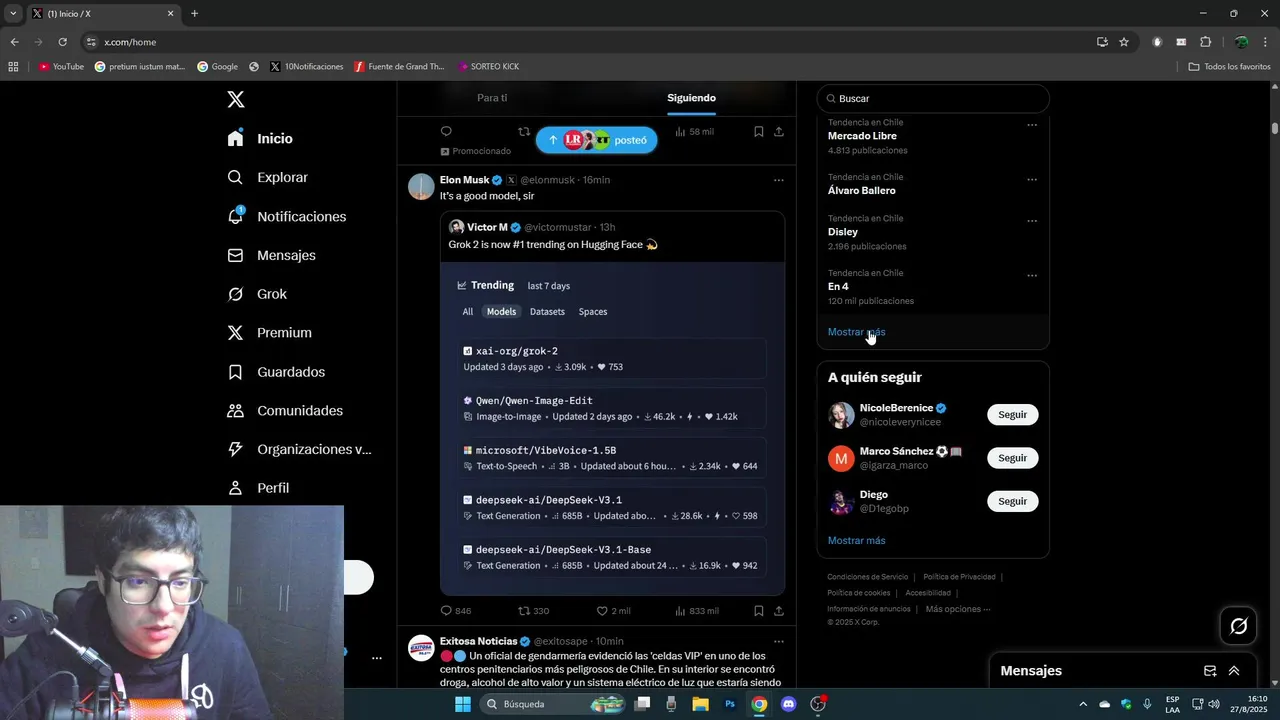Open Más opciones footer menu
The width and height of the screenshot is (1280, 720).
[x=958, y=609]
